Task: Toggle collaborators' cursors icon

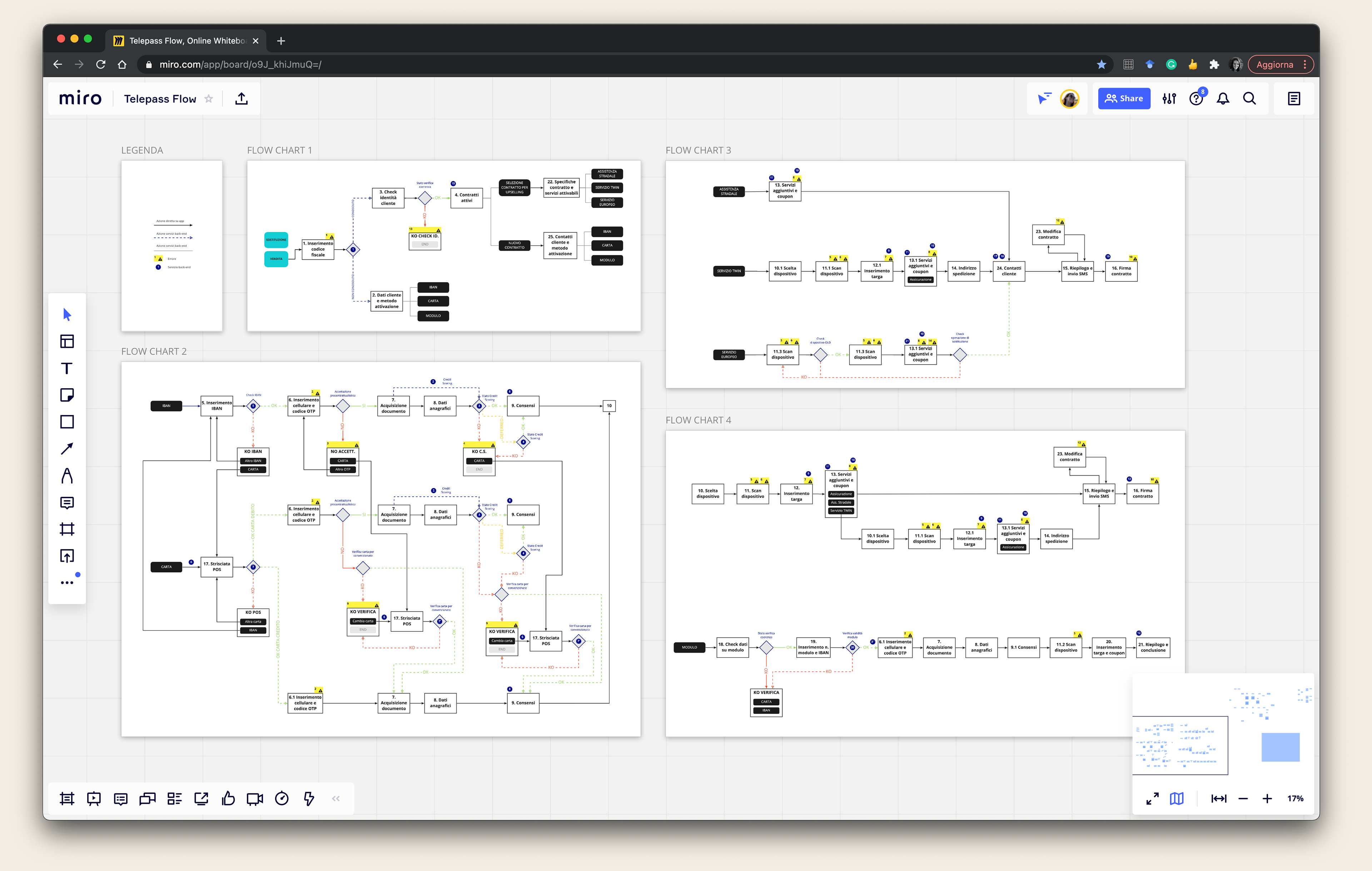Action: (1044, 99)
